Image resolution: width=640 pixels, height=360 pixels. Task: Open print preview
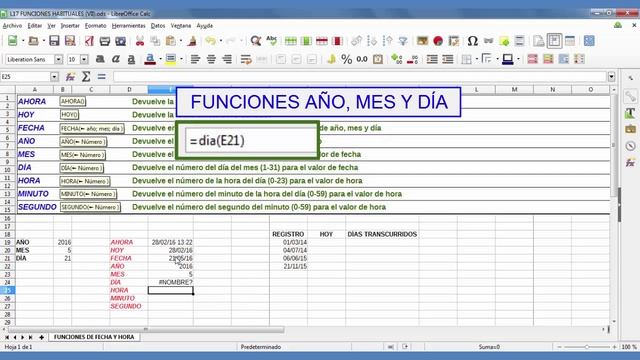120,41
